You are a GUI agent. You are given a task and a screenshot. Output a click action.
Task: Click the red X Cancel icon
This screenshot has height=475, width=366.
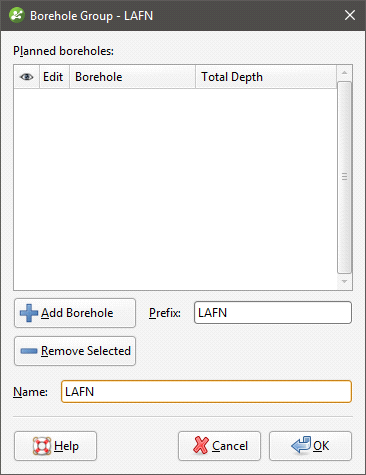201,445
